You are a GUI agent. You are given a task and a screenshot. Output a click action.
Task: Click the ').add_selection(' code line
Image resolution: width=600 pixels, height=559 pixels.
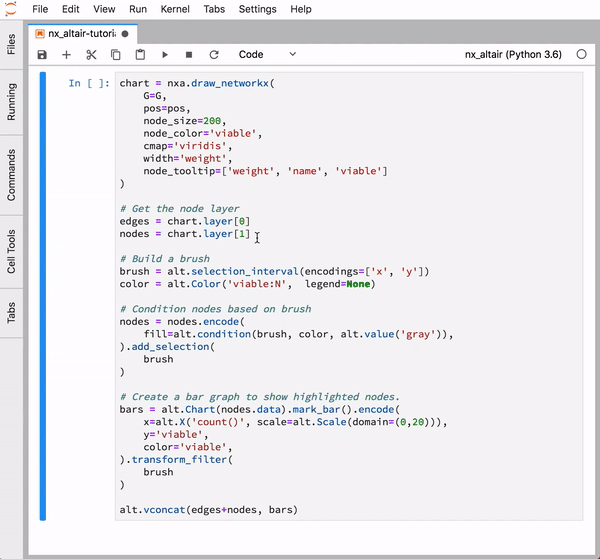(167, 347)
